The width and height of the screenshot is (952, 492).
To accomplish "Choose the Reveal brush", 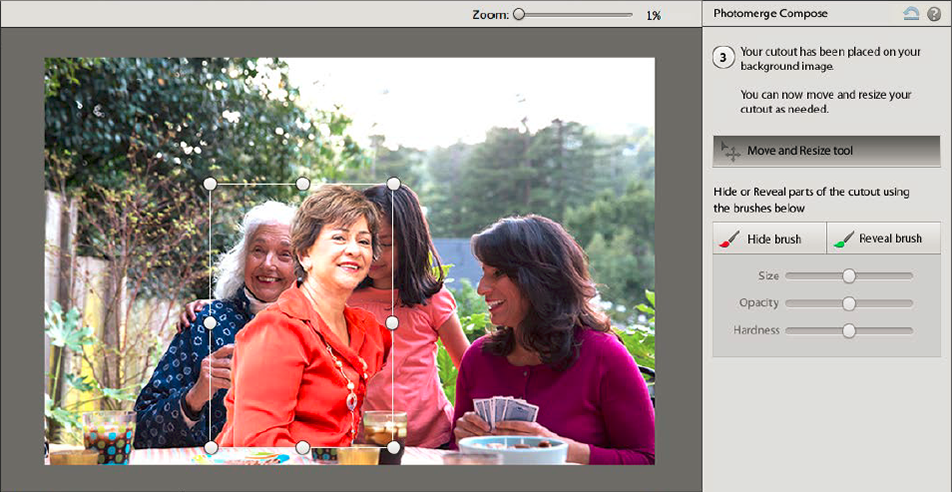I will tap(884, 239).
